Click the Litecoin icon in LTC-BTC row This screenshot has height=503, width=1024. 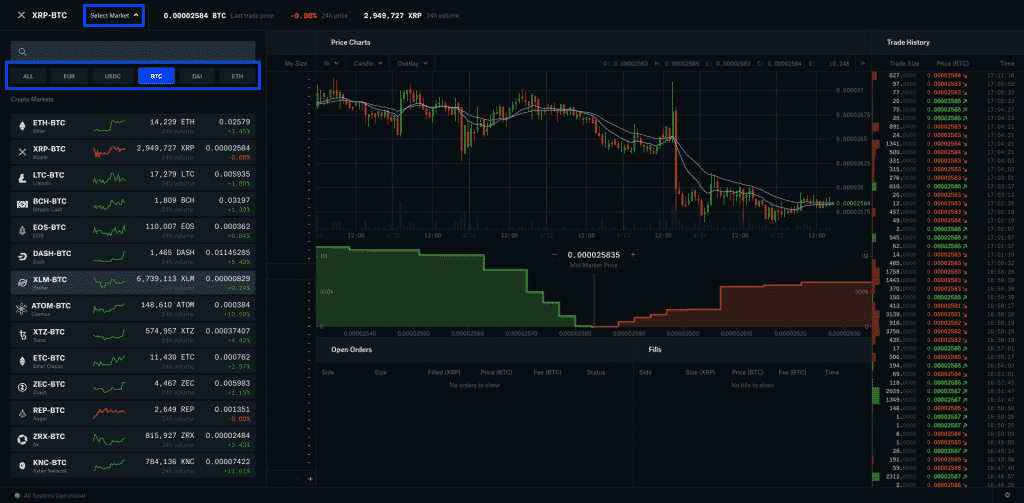(22, 178)
